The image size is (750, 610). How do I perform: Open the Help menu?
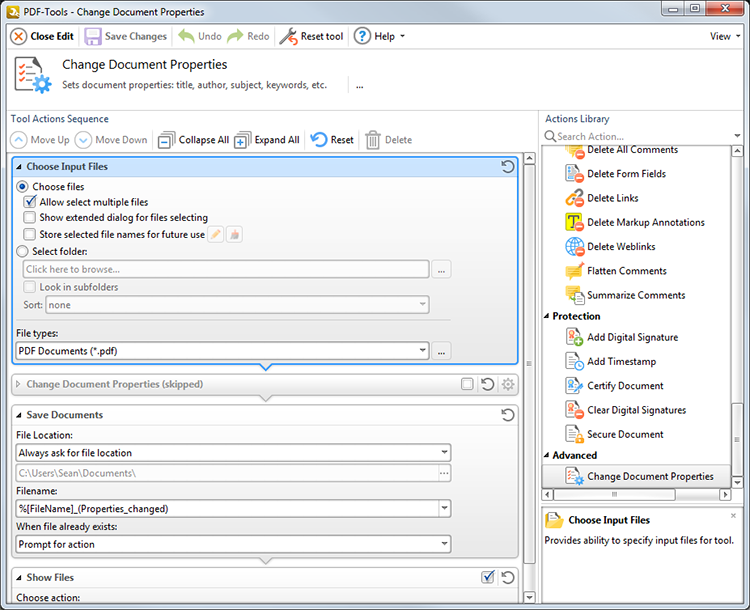point(379,36)
